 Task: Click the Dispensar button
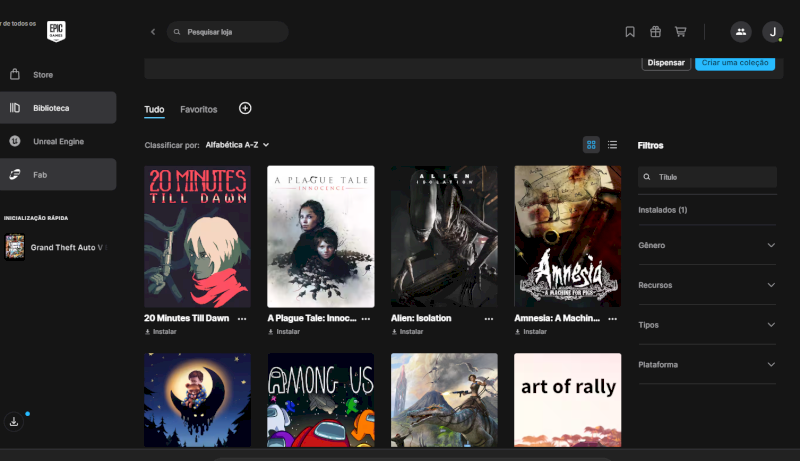pos(666,63)
